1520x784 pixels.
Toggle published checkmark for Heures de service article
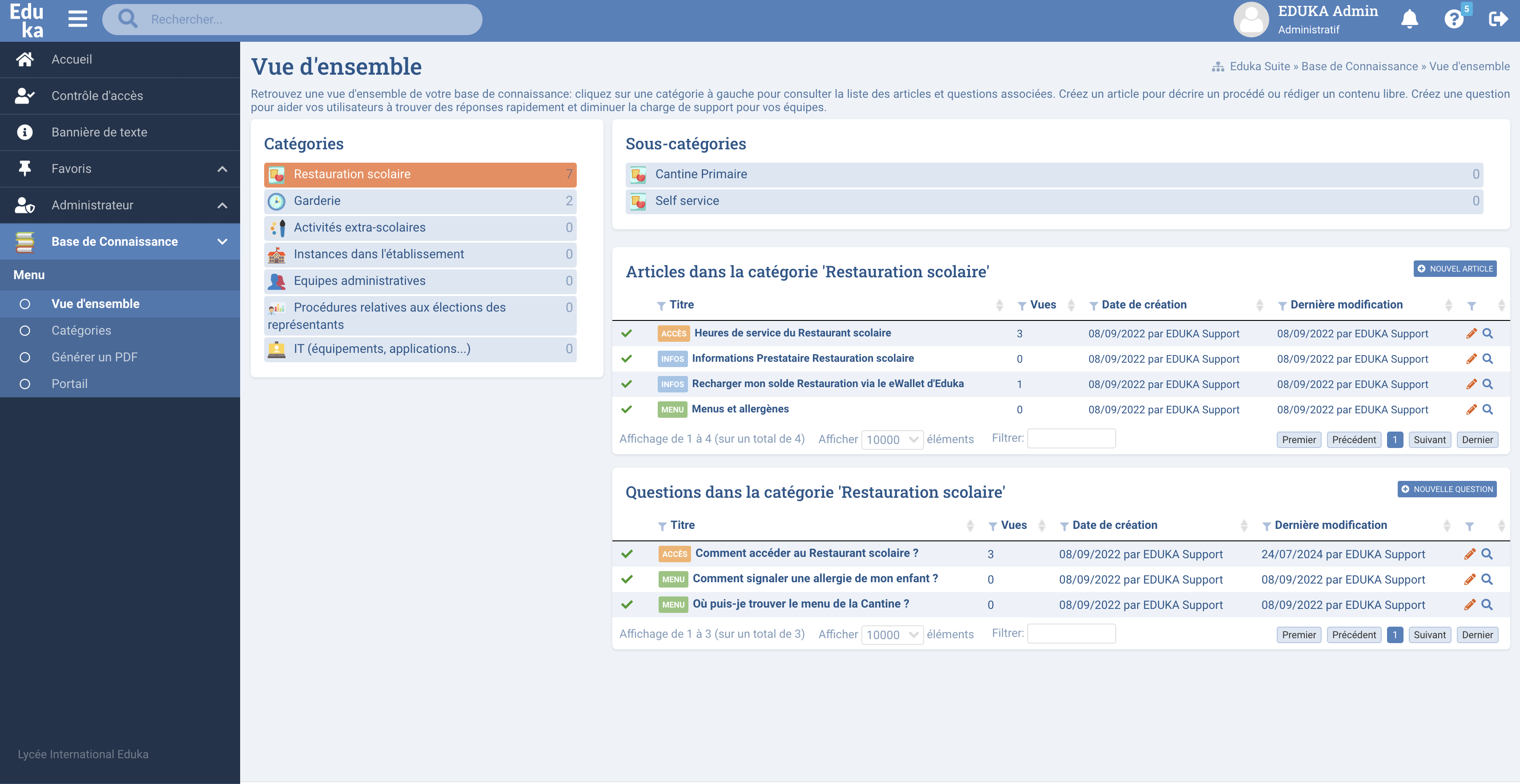[x=627, y=333]
